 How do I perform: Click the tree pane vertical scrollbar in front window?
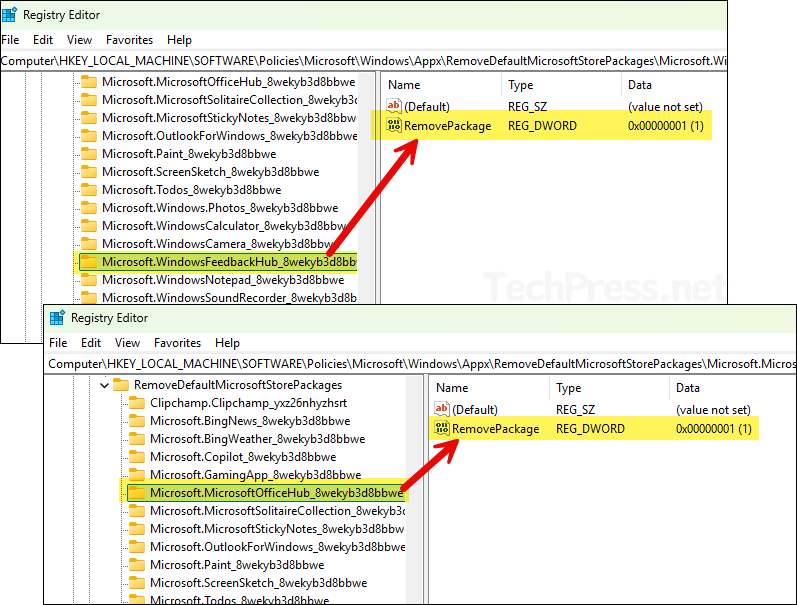[x=415, y=490]
